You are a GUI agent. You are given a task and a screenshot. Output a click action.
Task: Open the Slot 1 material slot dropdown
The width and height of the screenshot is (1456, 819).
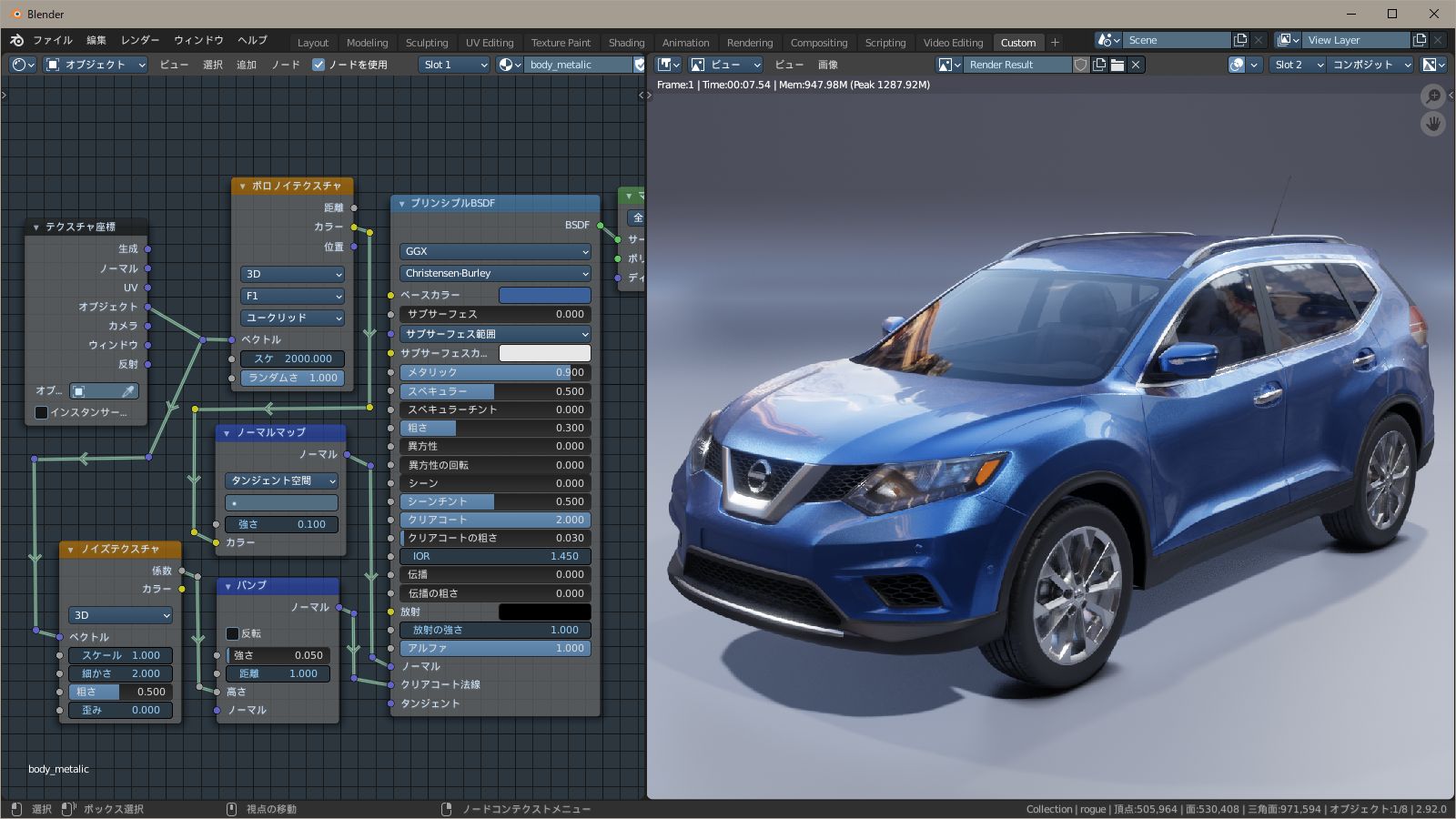455,65
